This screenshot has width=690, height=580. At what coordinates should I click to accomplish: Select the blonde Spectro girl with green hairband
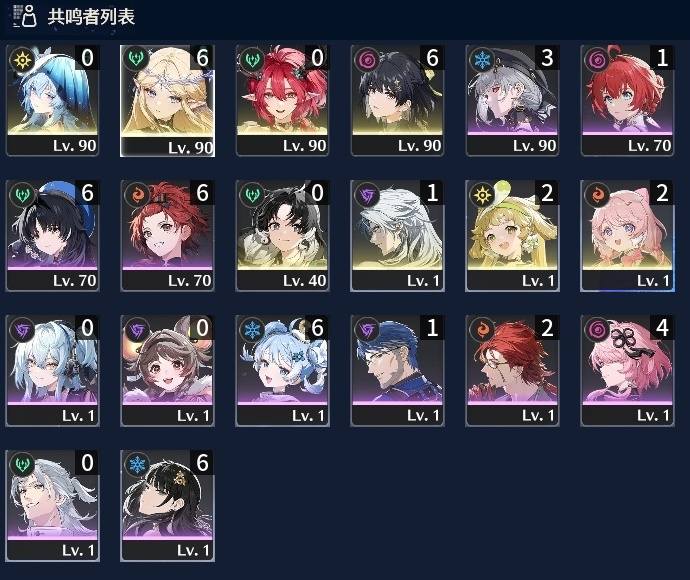[x=512, y=235]
